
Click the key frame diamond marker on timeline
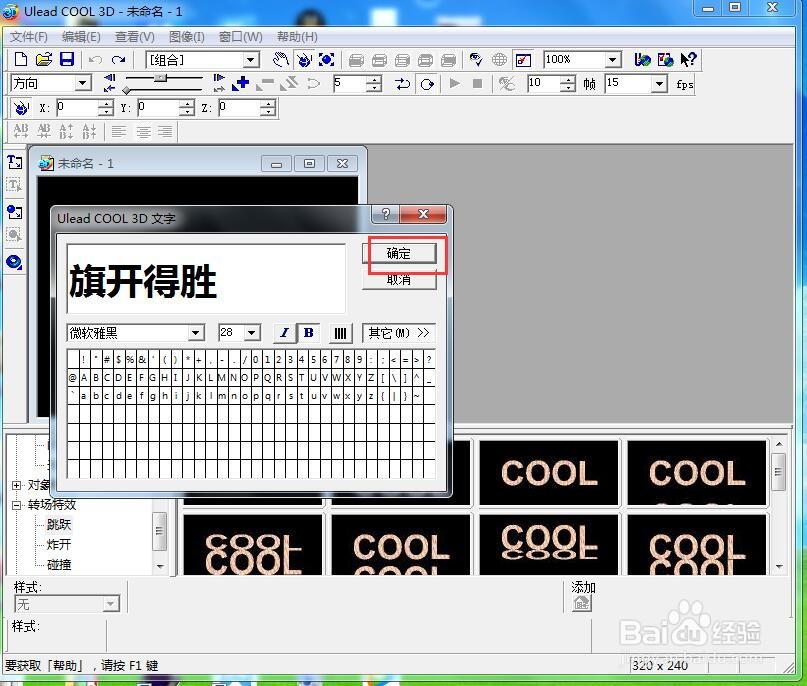pyautogui.click(x=126, y=91)
